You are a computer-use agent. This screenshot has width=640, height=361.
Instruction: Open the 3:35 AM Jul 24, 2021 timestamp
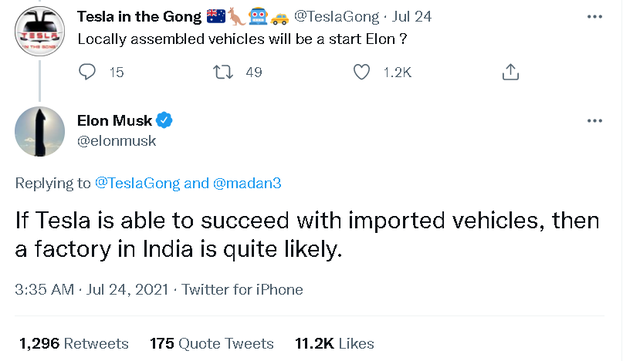(91, 290)
